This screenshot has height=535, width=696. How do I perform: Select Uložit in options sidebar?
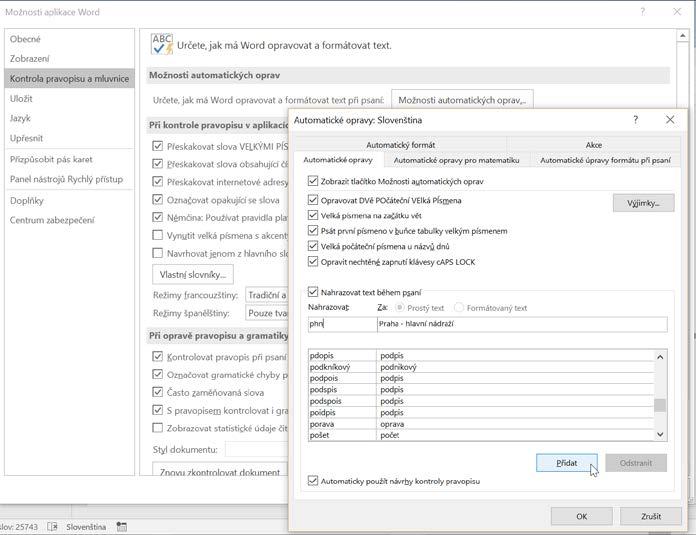69,99
